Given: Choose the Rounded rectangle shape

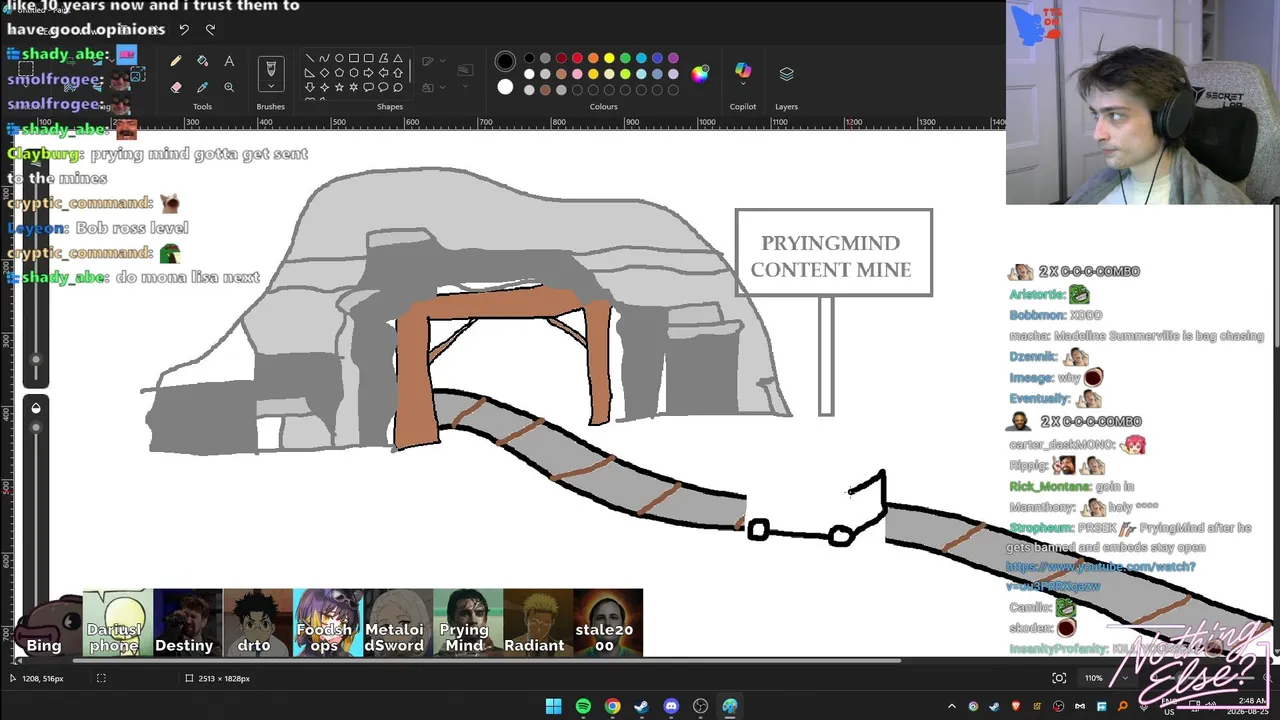Looking at the screenshot, I should (368, 58).
